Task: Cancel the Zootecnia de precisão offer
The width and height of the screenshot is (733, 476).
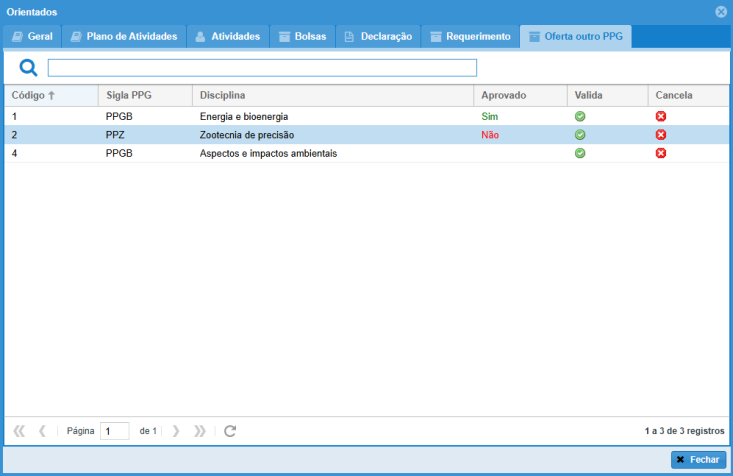Action: tap(661, 135)
